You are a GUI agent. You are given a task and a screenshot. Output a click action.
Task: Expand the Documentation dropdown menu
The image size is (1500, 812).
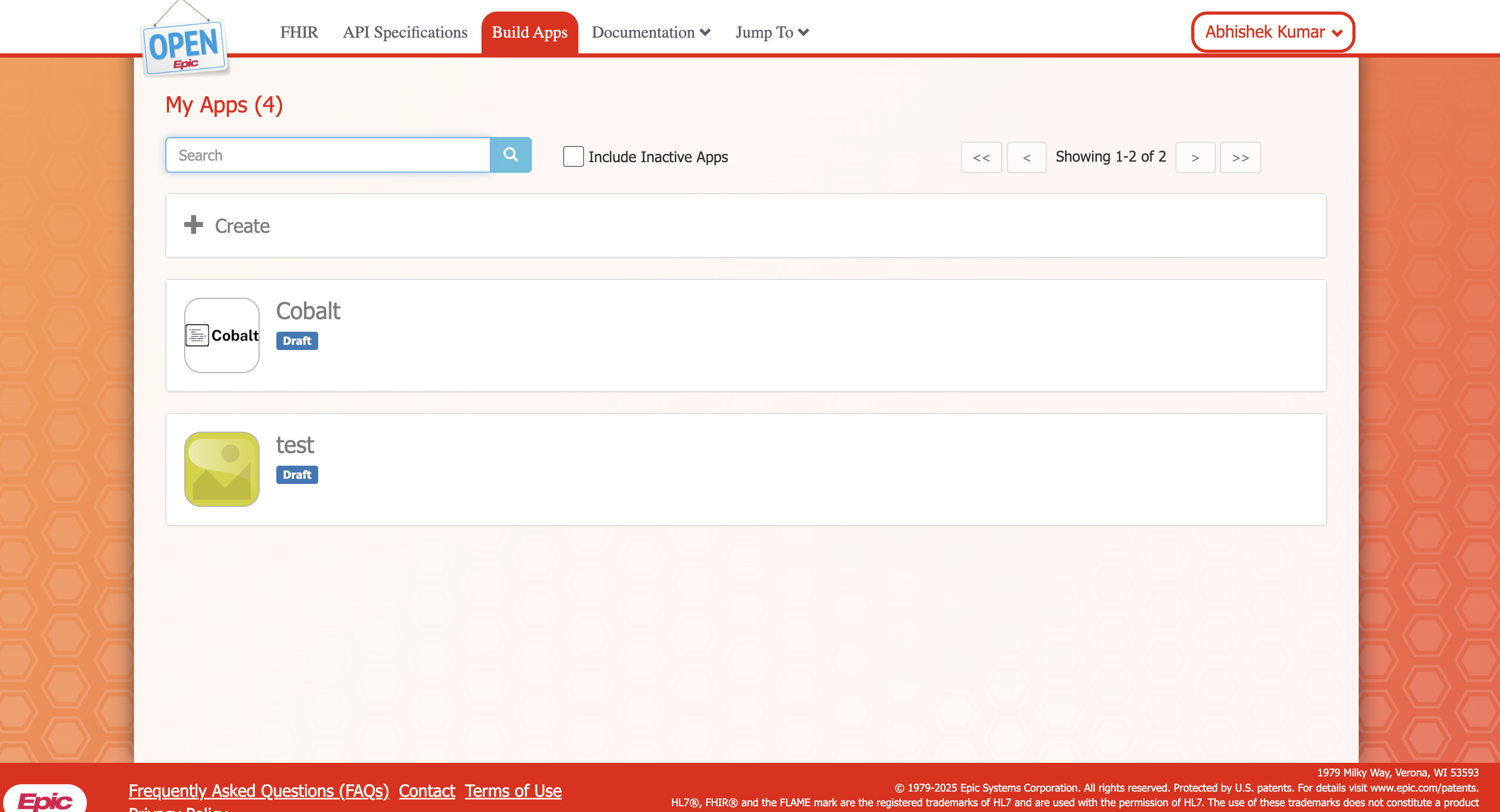[x=651, y=32]
